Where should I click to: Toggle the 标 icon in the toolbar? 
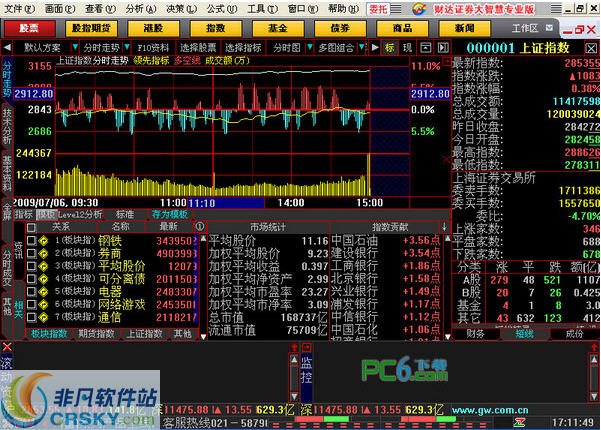389,48
